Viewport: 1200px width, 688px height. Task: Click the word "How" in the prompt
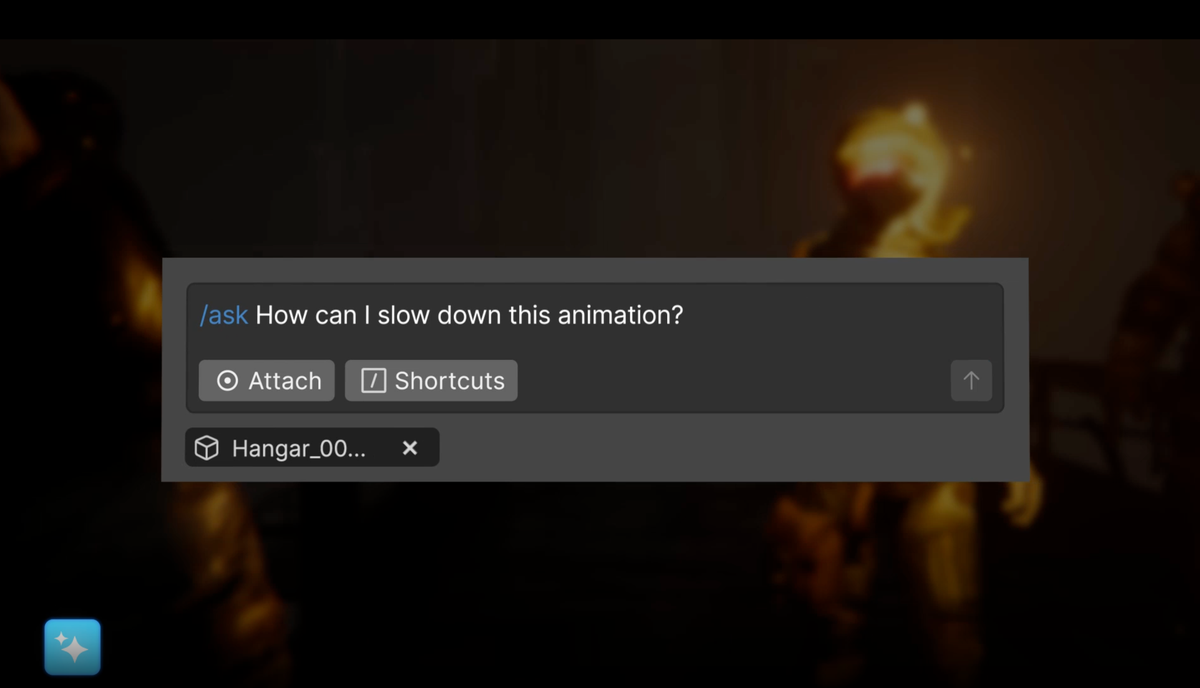pos(281,315)
